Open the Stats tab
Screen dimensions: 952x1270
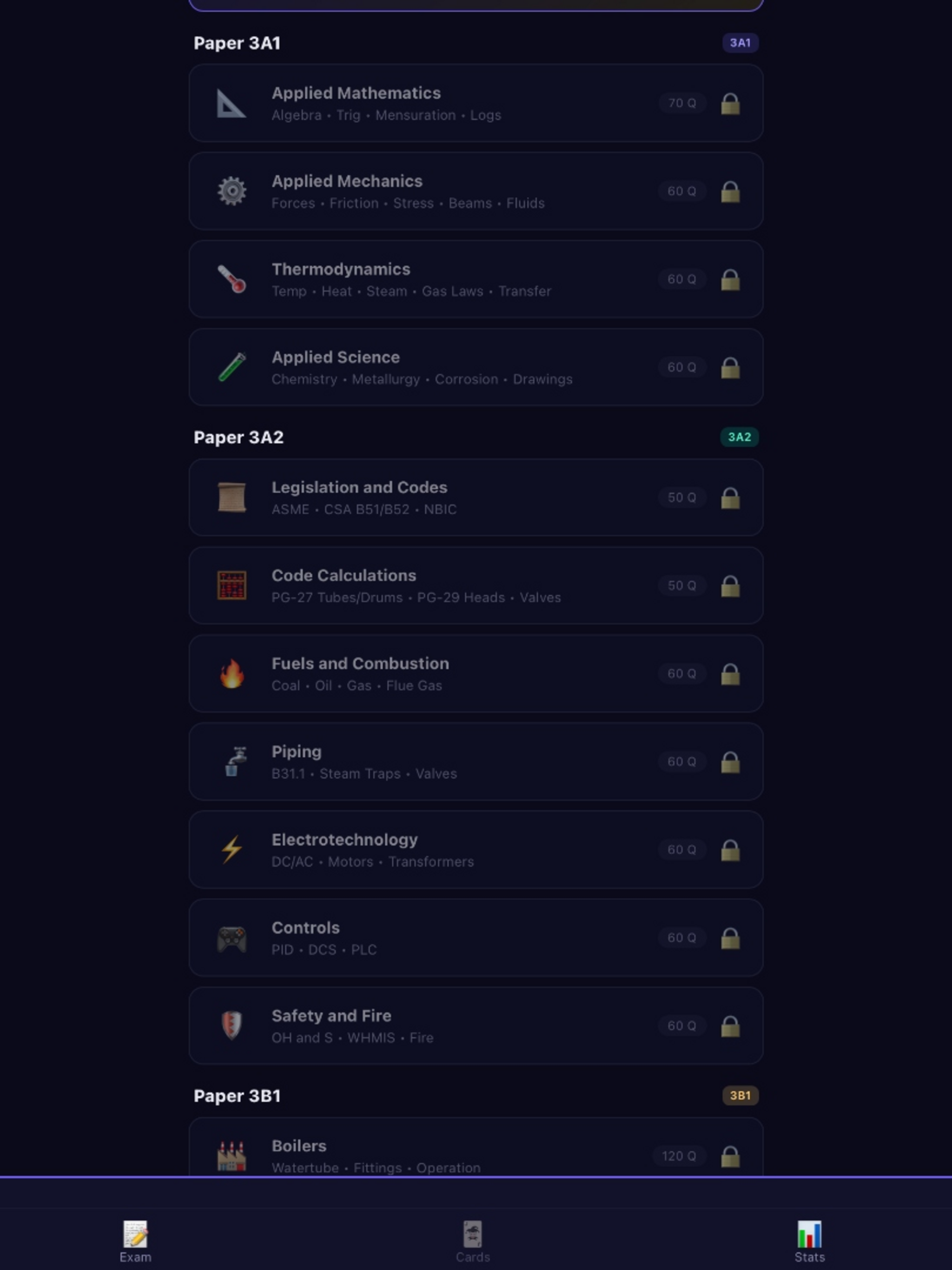809,1241
